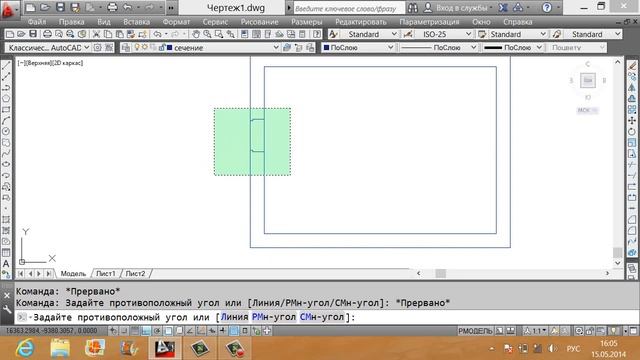Viewport: 640px width, 360px height.
Task: Select the Erase tool in Modify toolbar
Action: [x=632, y=65]
